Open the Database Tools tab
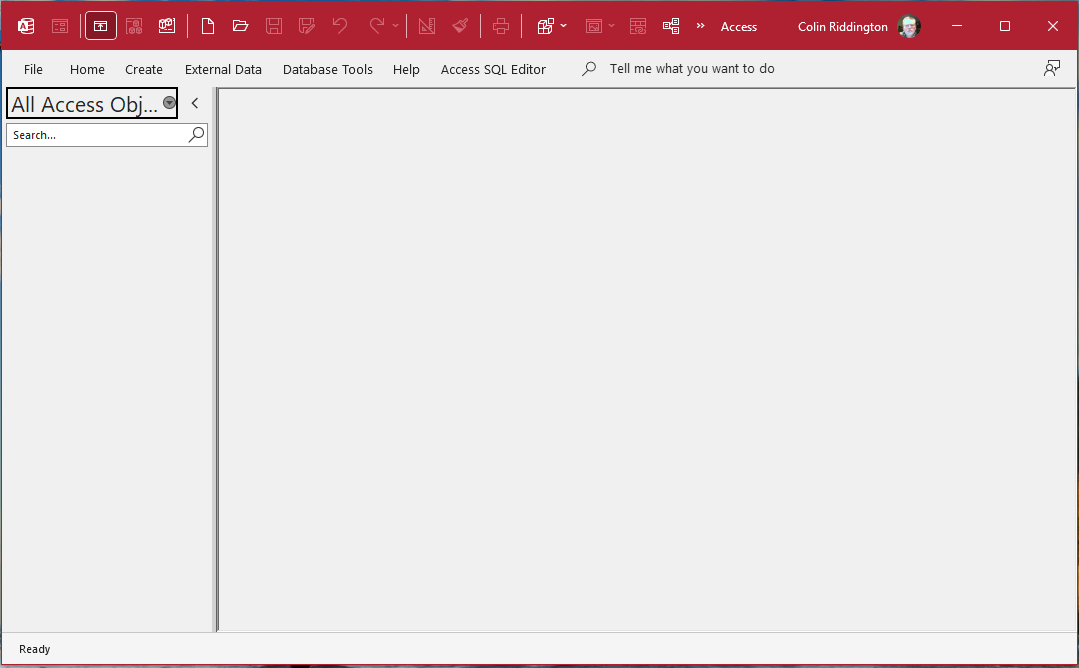1079x668 pixels. (328, 69)
